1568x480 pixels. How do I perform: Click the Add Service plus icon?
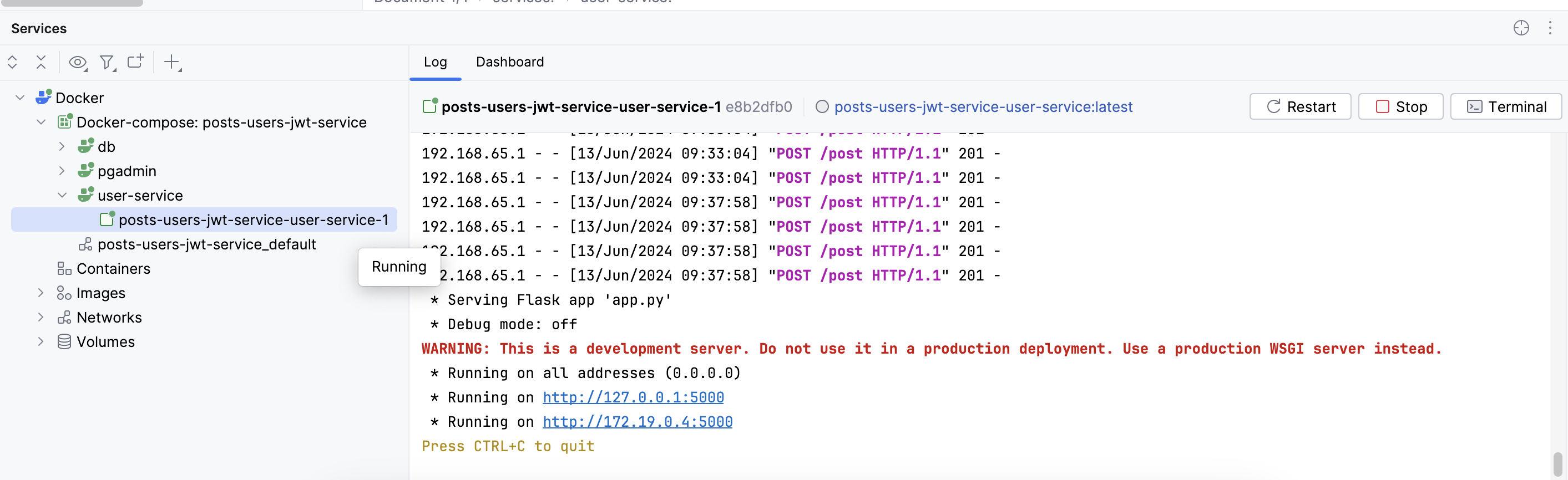(173, 62)
